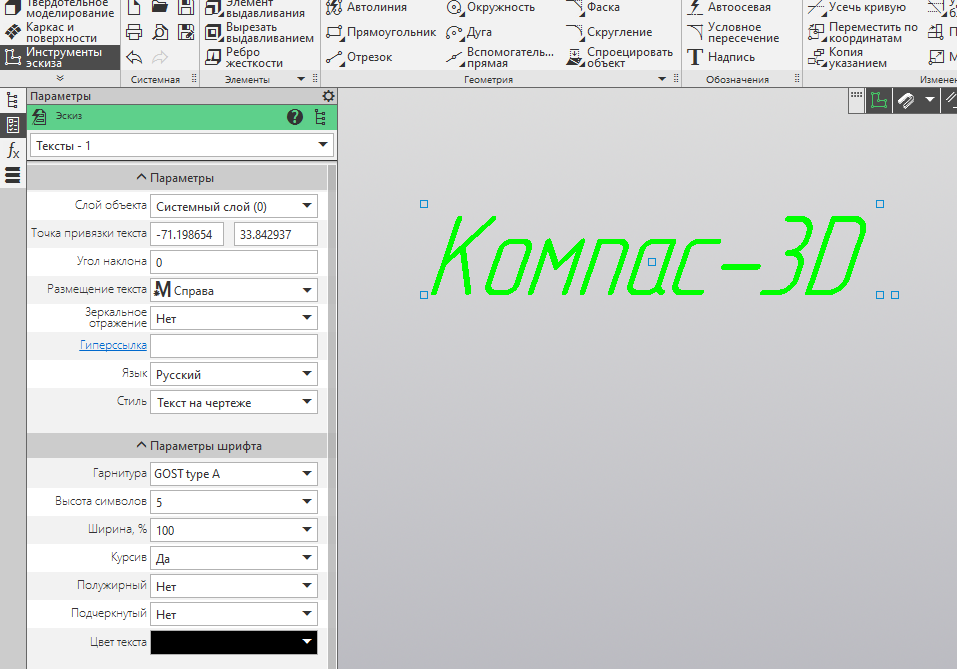The height and width of the screenshot is (669, 957).
Task: Open the model tree sidebar icon
Action: pyautogui.click(x=13, y=100)
